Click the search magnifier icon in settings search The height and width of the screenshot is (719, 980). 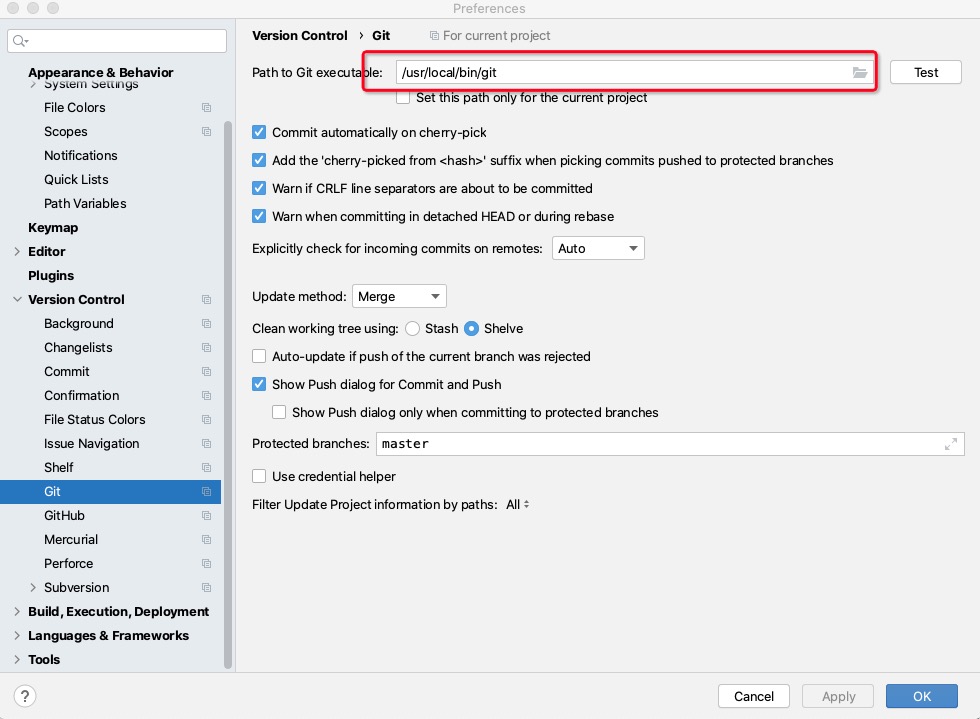click(x=21, y=41)
